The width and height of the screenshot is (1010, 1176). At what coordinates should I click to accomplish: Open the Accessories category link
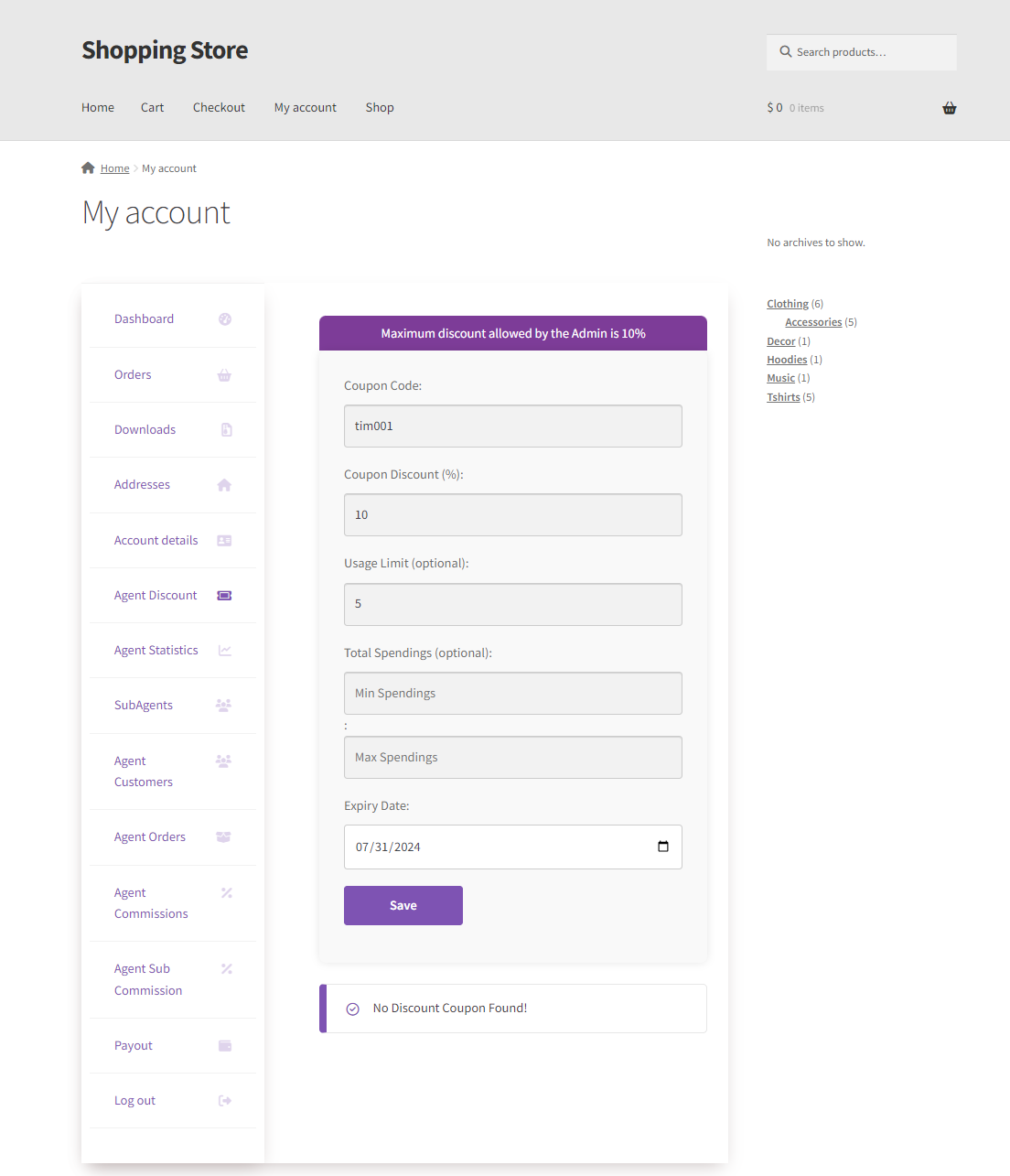coord(813,322)
